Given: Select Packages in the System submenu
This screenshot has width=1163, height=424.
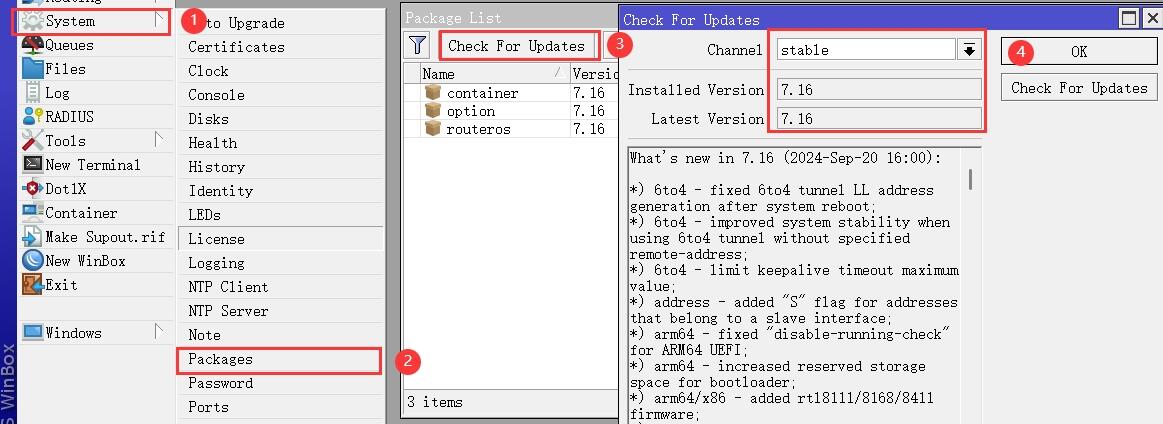Looking at the screenshot, I should pyautogui.click(x=279, y=360).
